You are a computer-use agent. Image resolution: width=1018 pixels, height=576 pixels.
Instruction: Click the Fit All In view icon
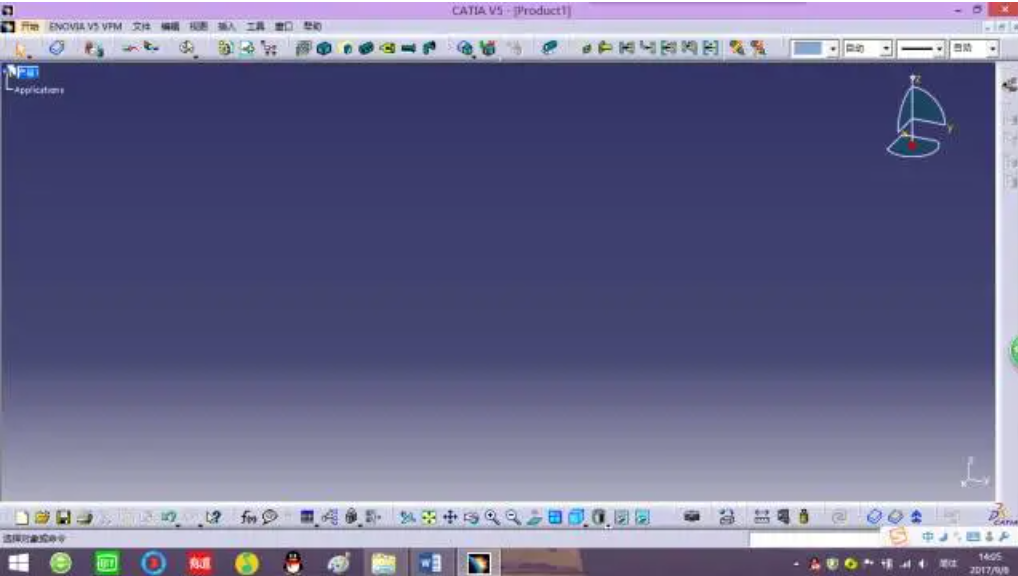427,515
